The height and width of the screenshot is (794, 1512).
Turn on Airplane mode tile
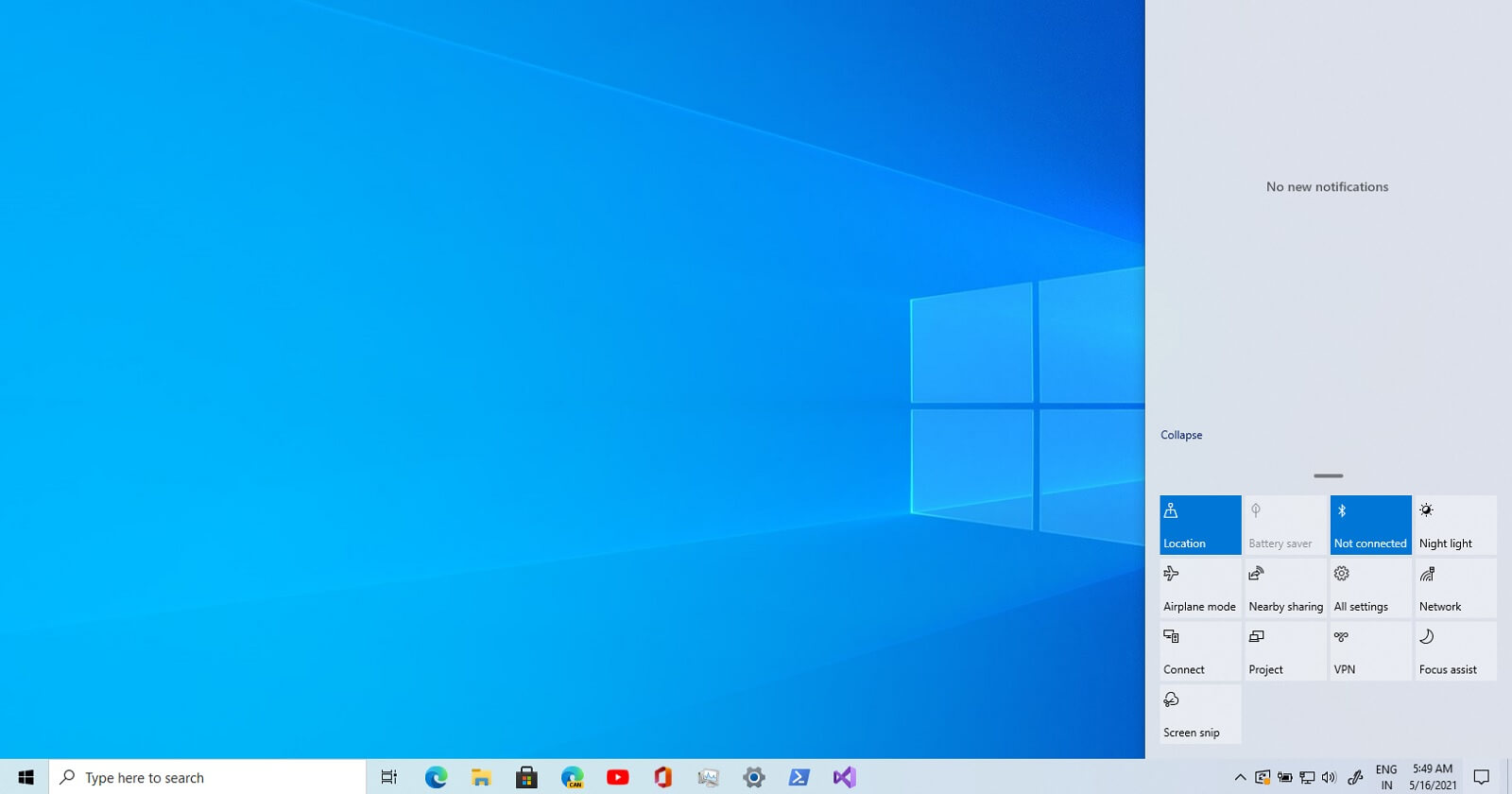point(1200,588)
